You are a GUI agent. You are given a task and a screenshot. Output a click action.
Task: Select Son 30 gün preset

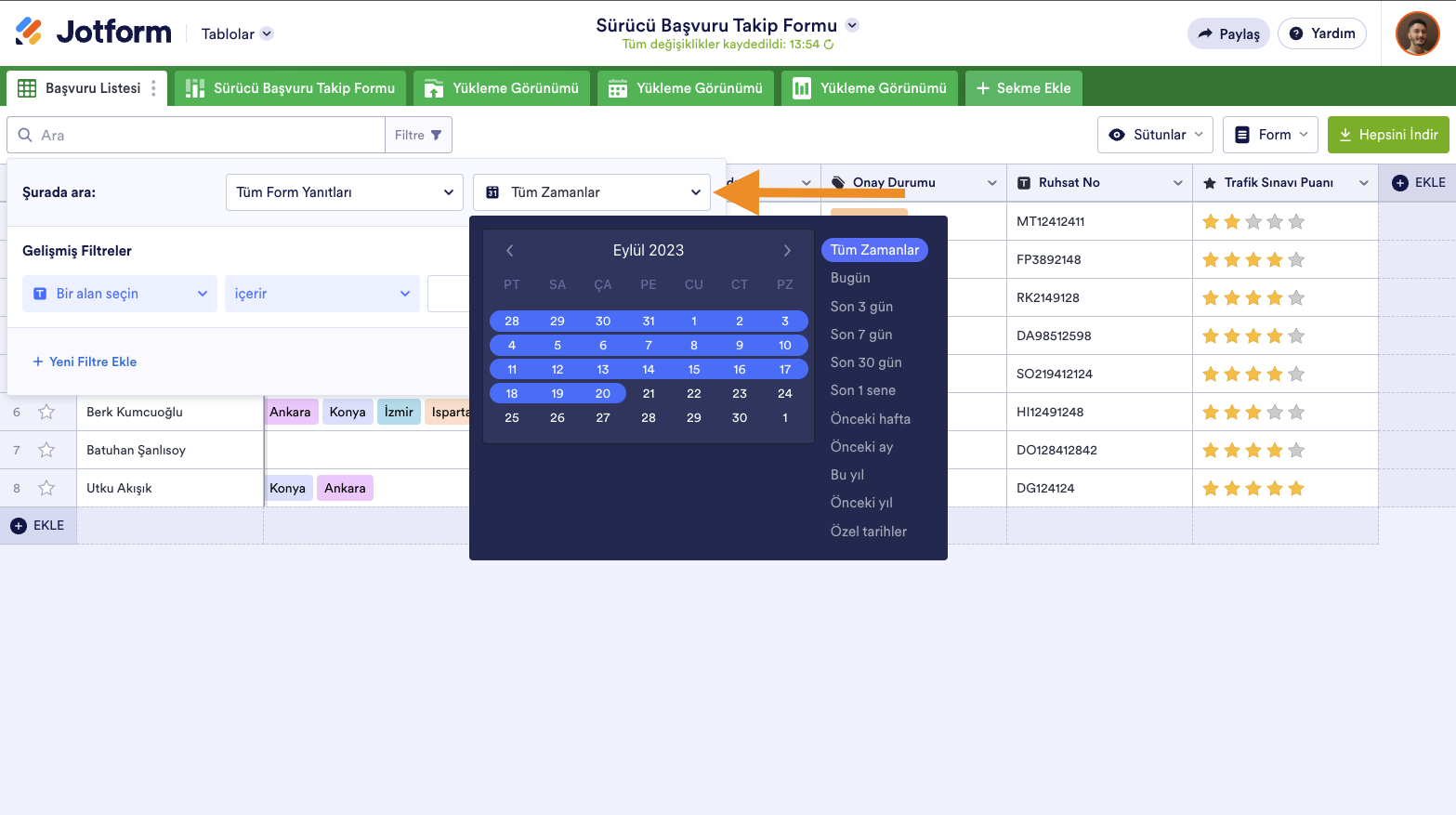[x=866, y=362]
